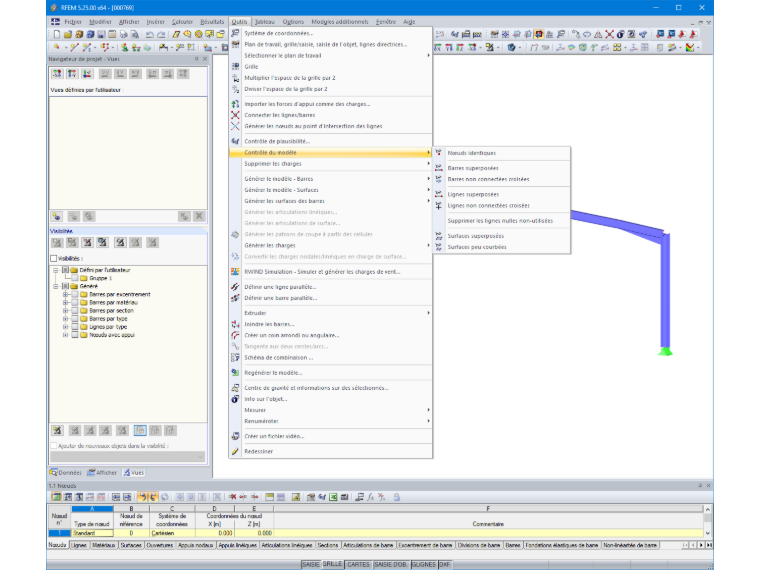Click the 'Cartésien' coordinate system cell
Viewport: 760px width, 570px height.
tap(172, 533)
